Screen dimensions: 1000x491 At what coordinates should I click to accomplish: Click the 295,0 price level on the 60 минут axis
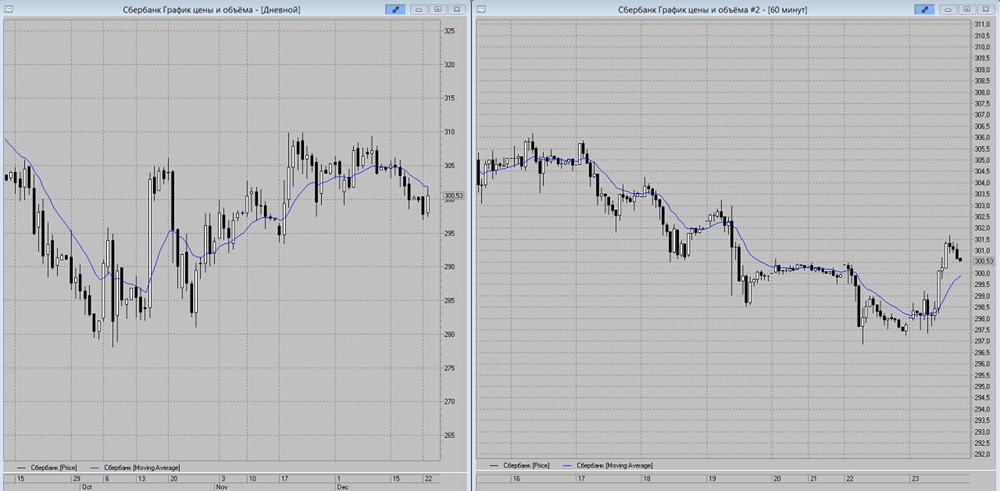coord(982,386)
